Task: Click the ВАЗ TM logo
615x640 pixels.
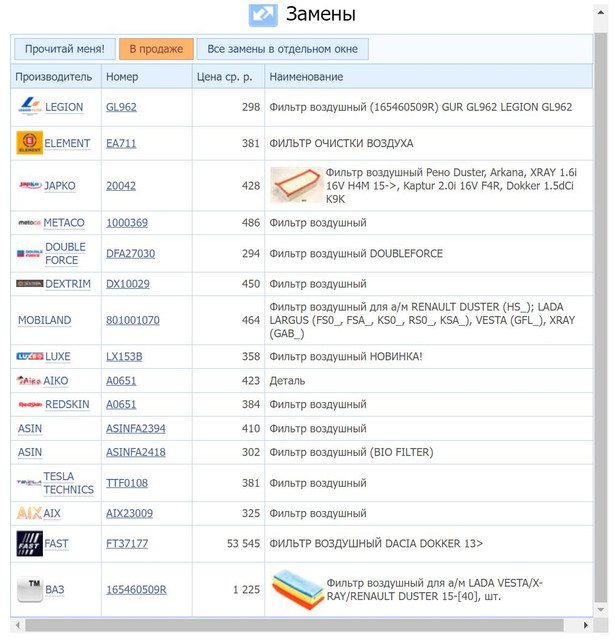Action: click(29, 589)
